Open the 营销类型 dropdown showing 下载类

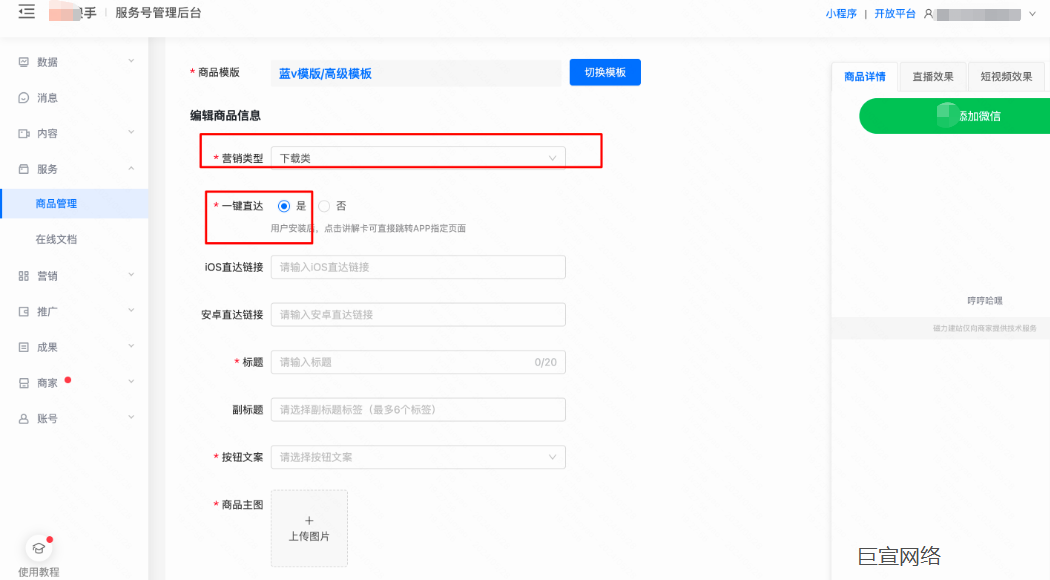418,158
